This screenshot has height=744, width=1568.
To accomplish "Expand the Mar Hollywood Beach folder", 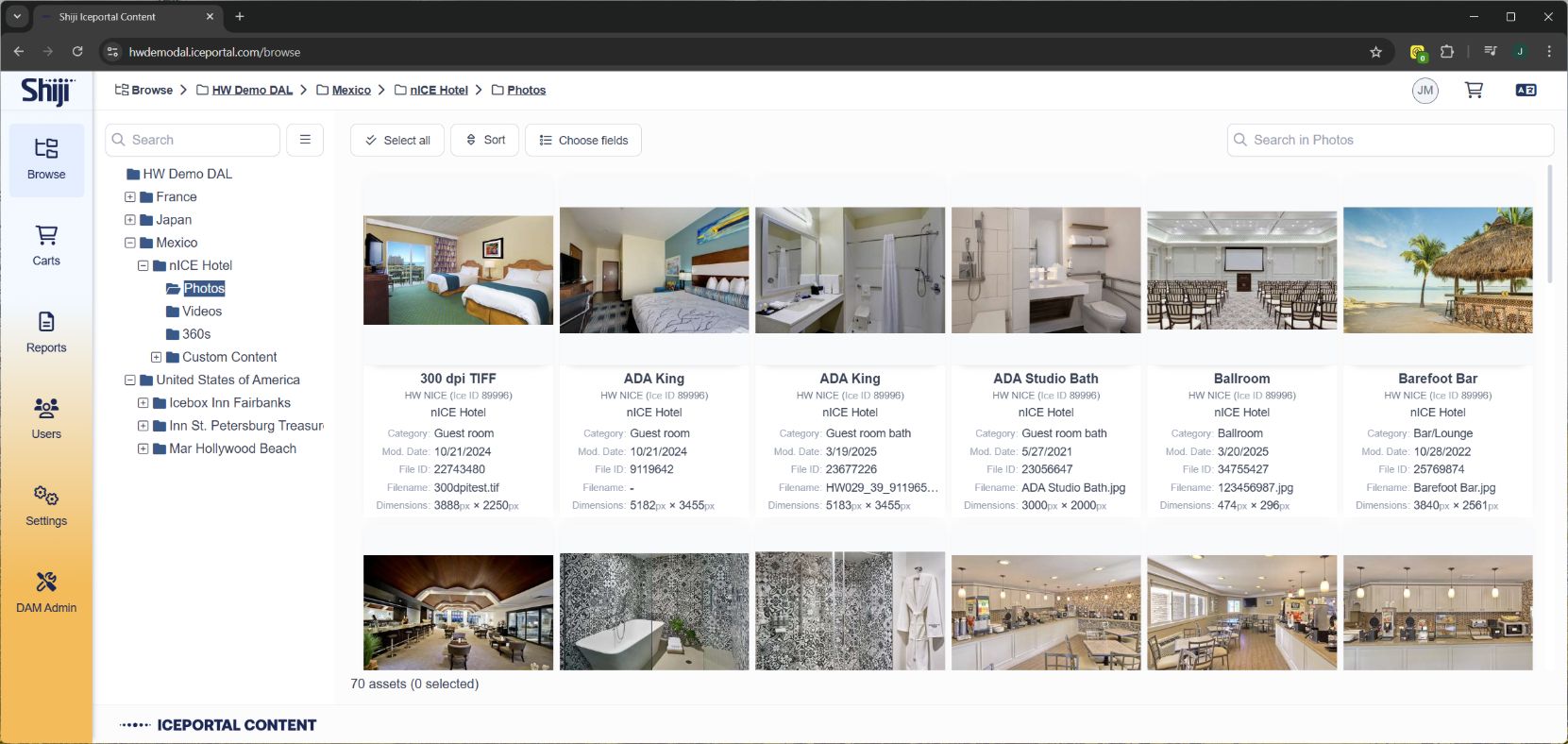I will point(143,448).
